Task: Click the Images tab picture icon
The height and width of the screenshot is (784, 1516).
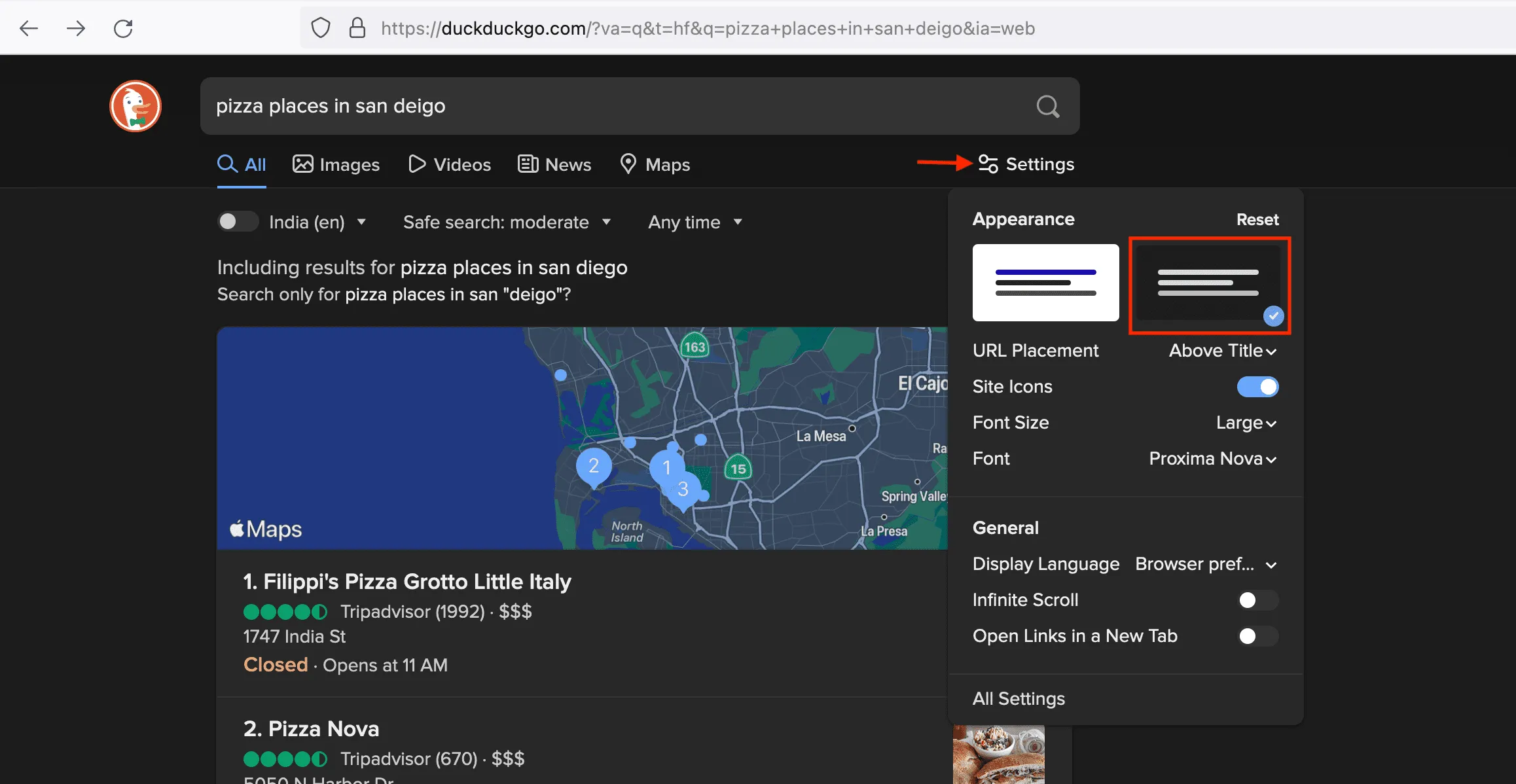Action: click(x=302, y=164)
